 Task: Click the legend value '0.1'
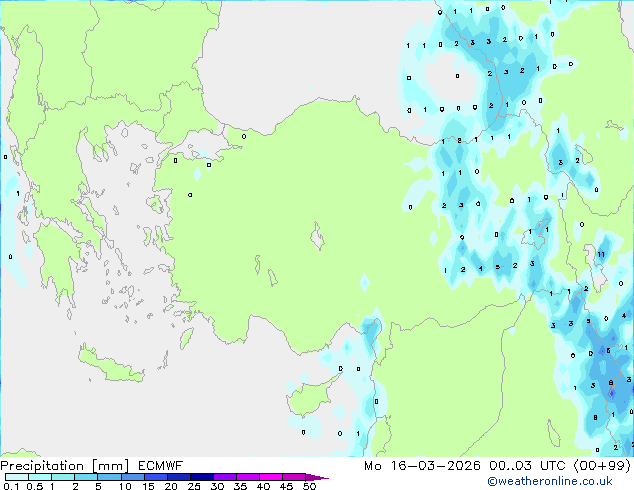pyautogui.click(x=11, y=486)
